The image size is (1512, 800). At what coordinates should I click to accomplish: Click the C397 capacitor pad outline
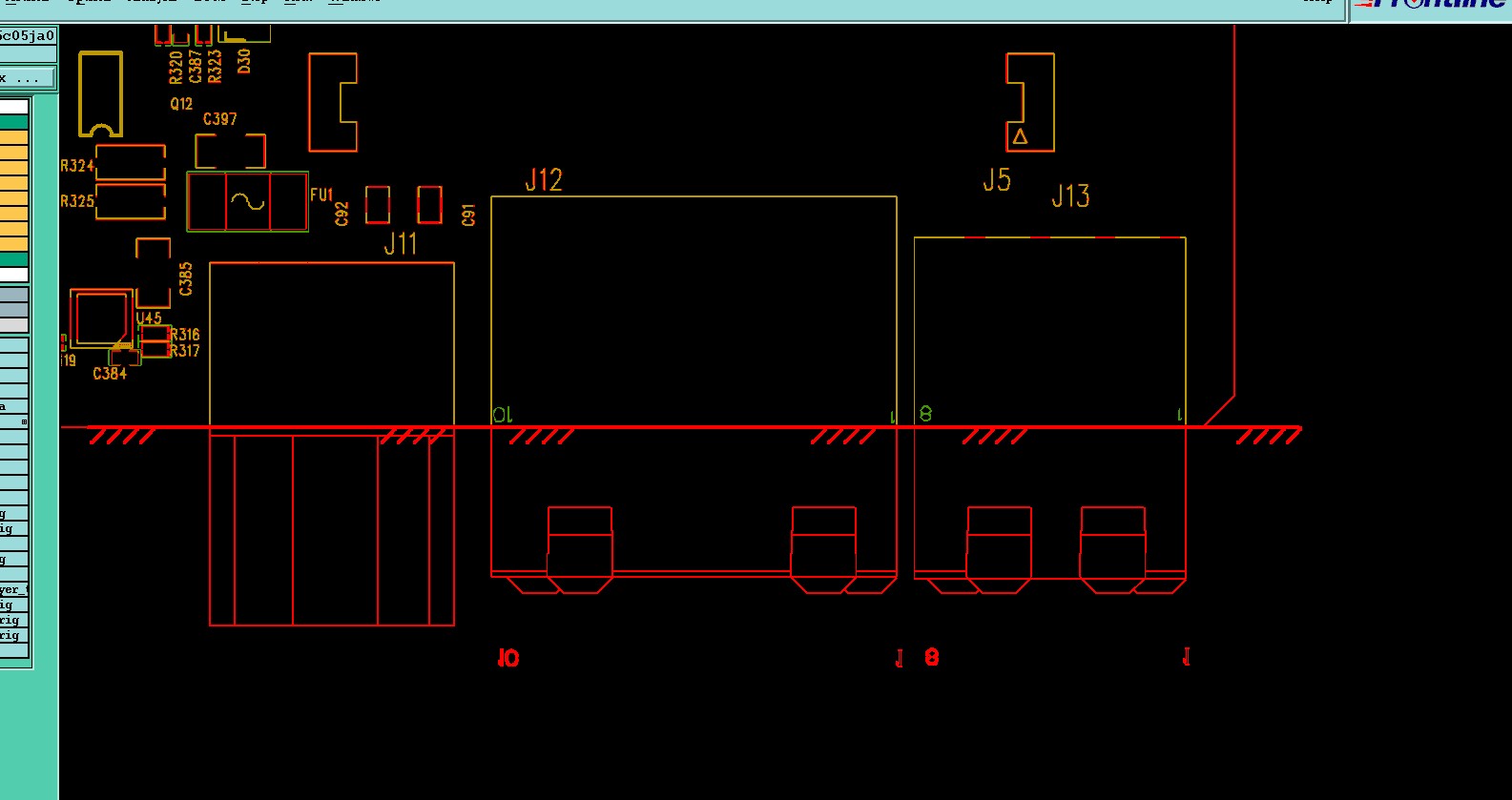(x=230, y=151)
